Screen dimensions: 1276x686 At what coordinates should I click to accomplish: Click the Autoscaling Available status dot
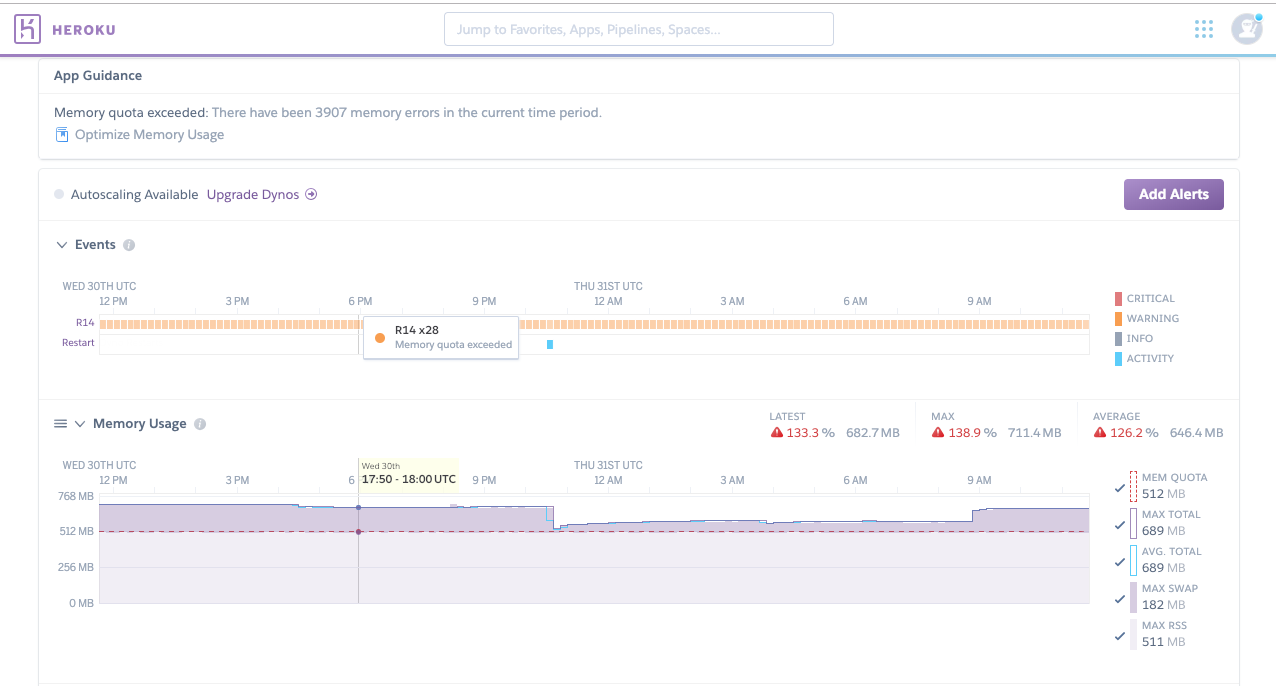point(59,195)
